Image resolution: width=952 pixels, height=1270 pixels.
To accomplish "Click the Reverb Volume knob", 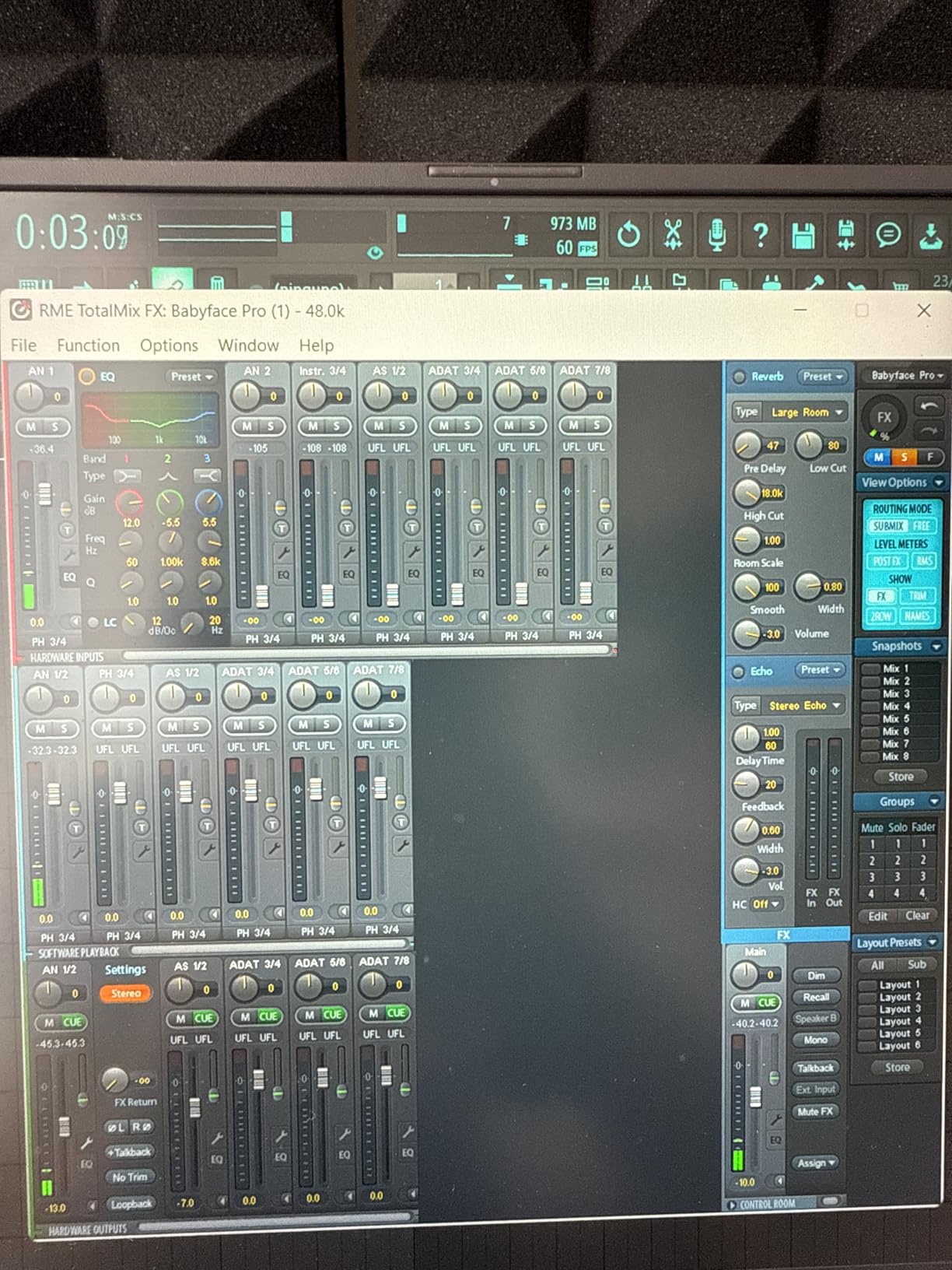I will (x=746, y=634).
